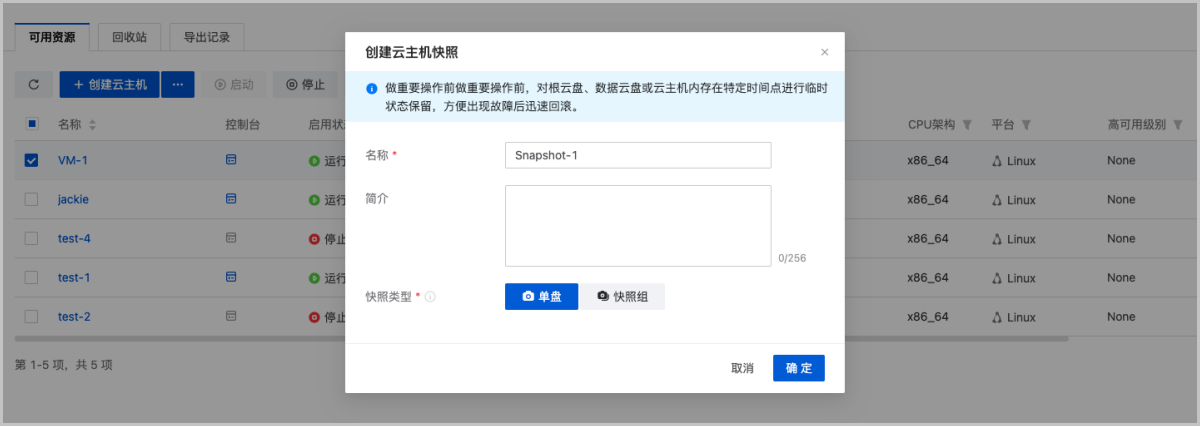The width and height of the screenshot is (1200, 426).
Task: Toggle the select-all header checkbox
Action: tap(31, 124)
